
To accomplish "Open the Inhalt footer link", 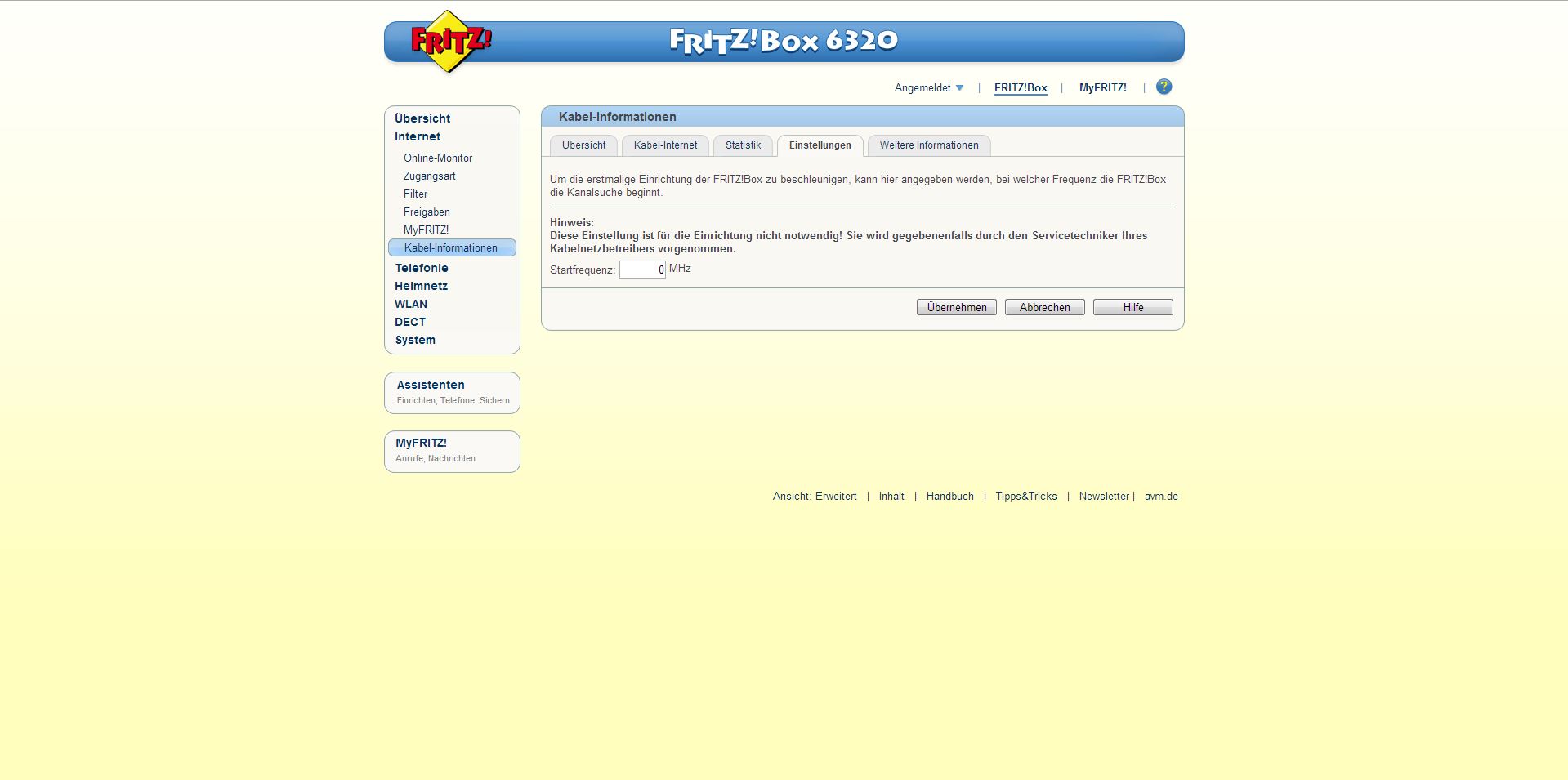I will coord(891,497).
